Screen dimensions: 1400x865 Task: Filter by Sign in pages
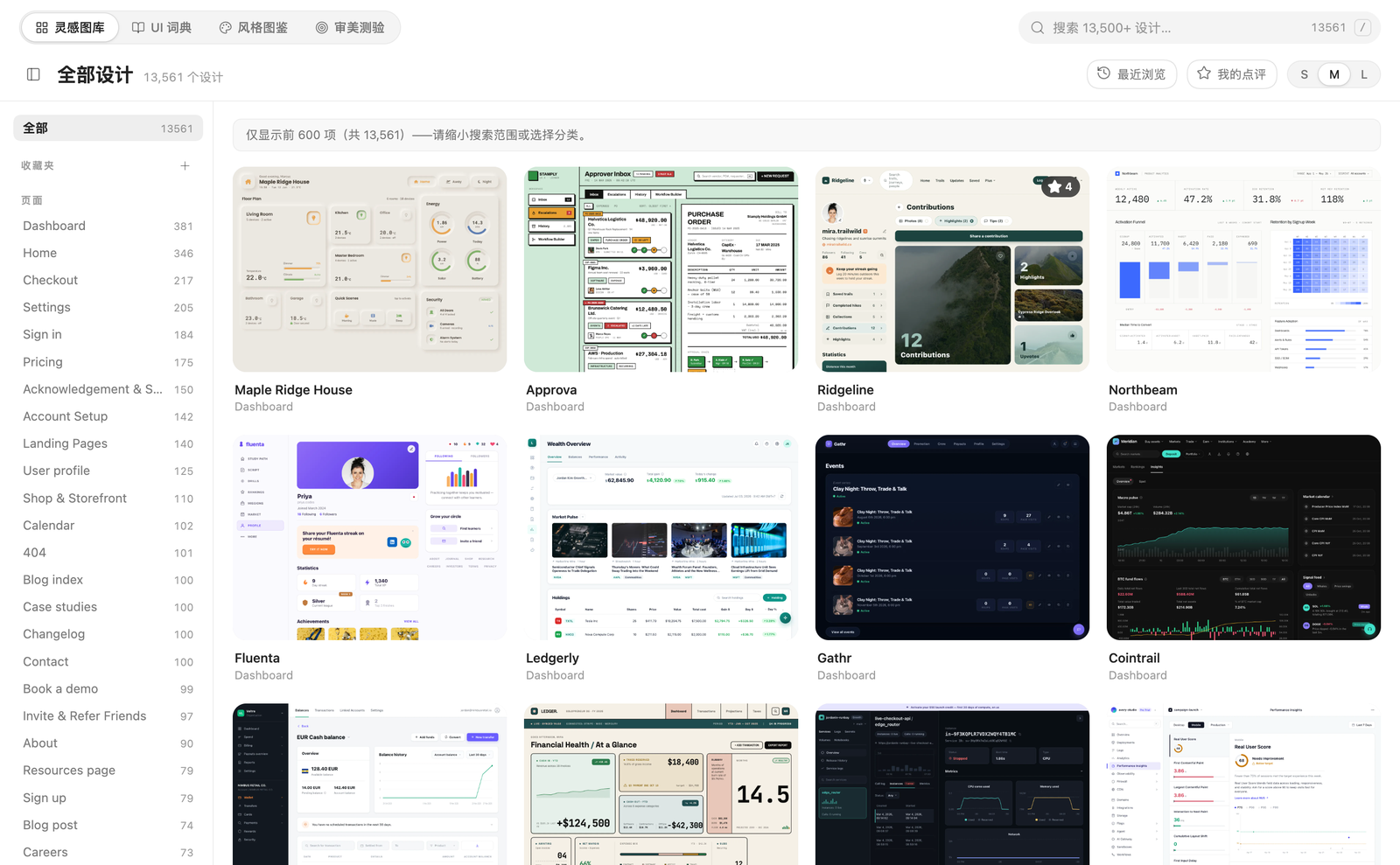coord(108,334)
